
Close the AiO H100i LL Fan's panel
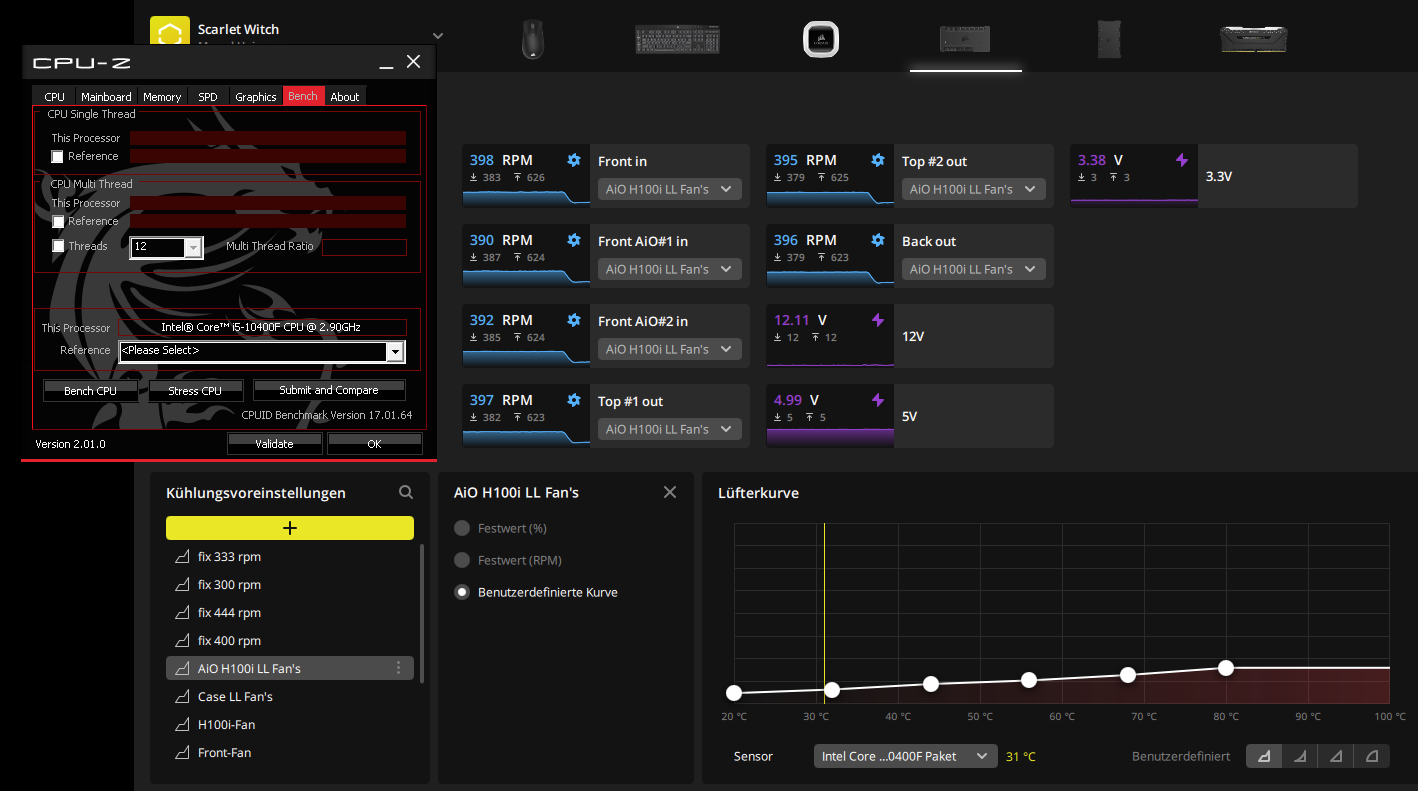(670, 492)
